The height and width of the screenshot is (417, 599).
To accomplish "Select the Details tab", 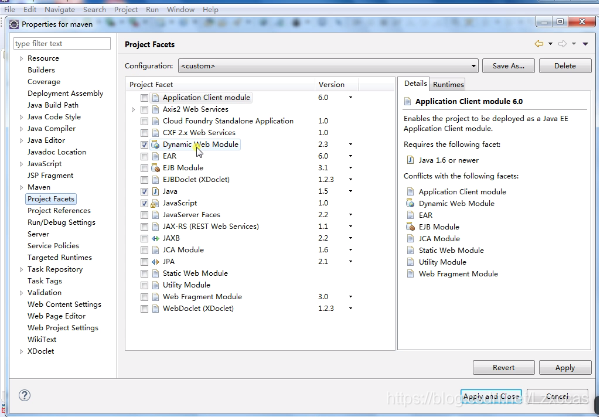I will pos(415,83).
